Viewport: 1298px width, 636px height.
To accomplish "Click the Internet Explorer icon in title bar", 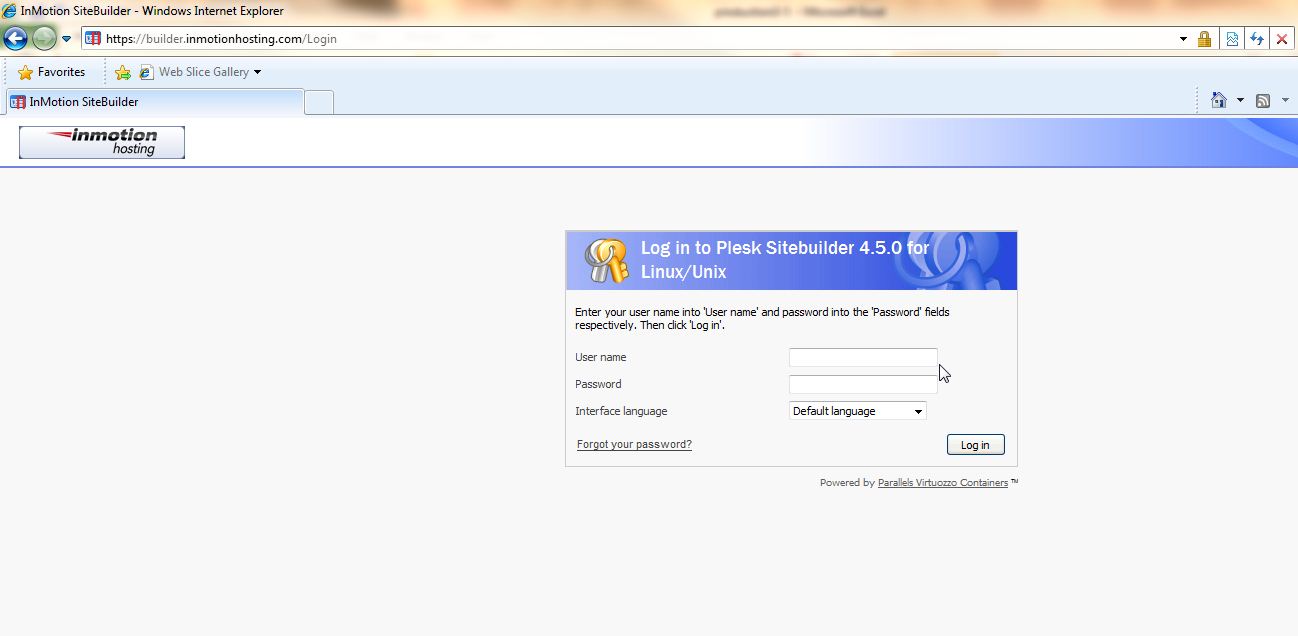I will point(10,11).
